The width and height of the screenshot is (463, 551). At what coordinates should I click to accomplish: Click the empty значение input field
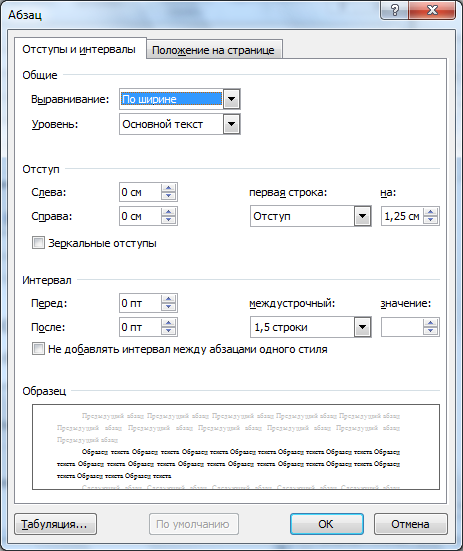coord(402,327)
